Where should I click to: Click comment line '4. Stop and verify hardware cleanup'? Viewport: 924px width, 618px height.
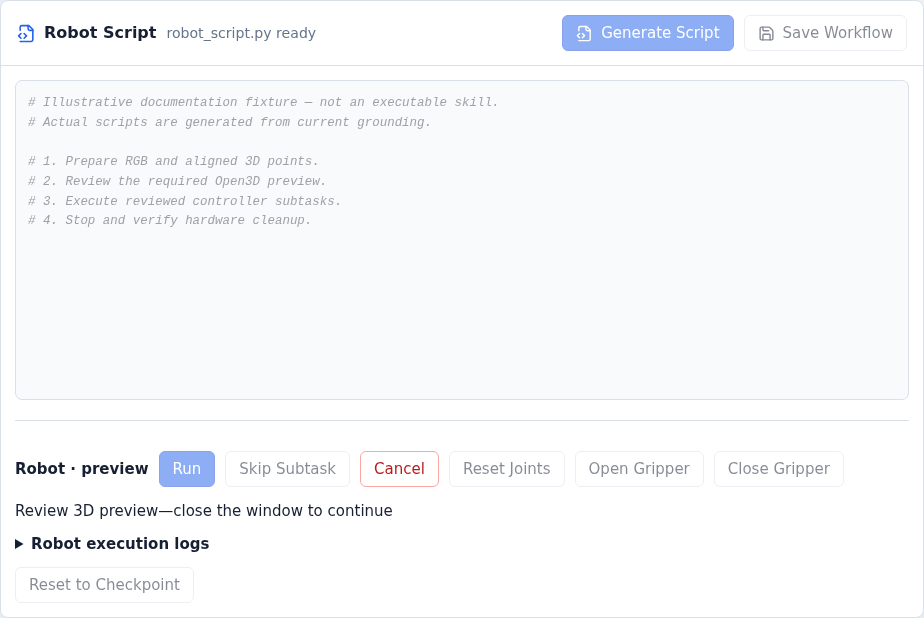click(x=170, y=220)
